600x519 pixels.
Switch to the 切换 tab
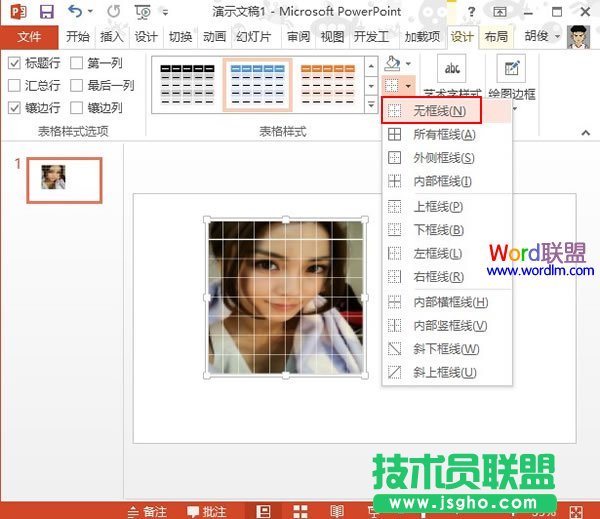(180, 37)
